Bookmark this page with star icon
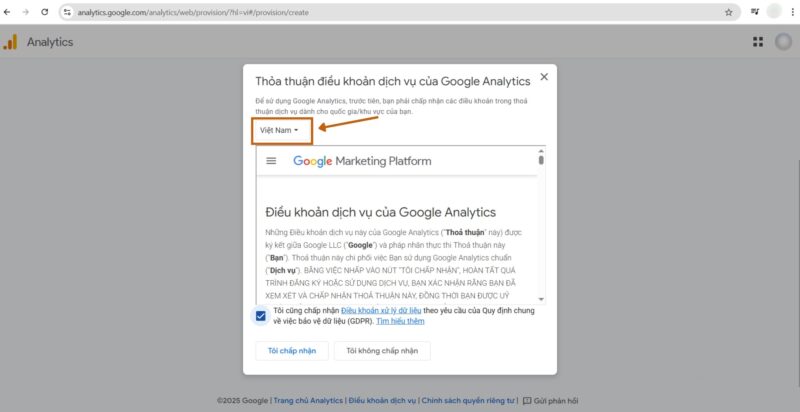 coord(729,12)
